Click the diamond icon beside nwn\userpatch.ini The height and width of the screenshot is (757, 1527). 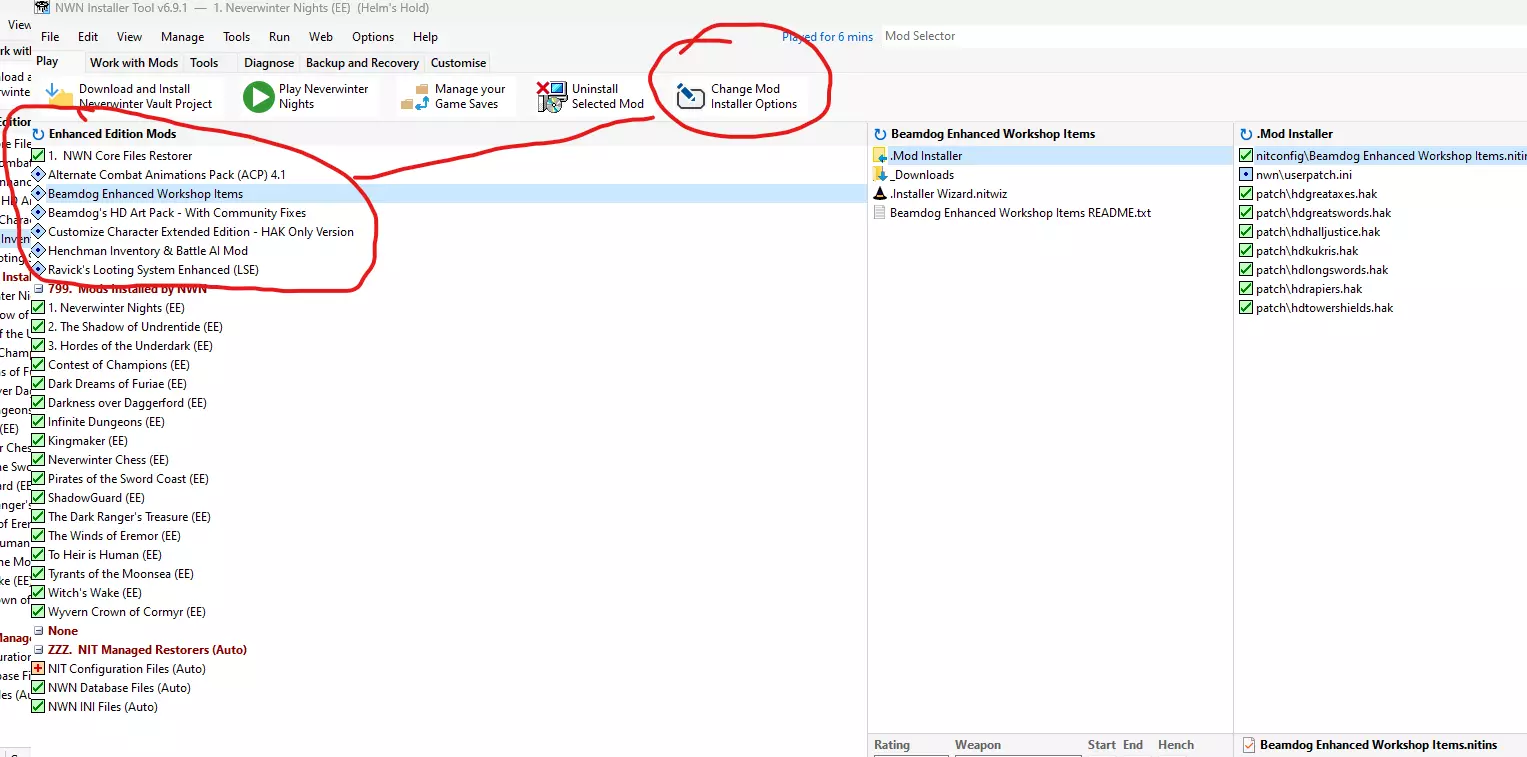pyautogui.click(x=1246, y=175)
